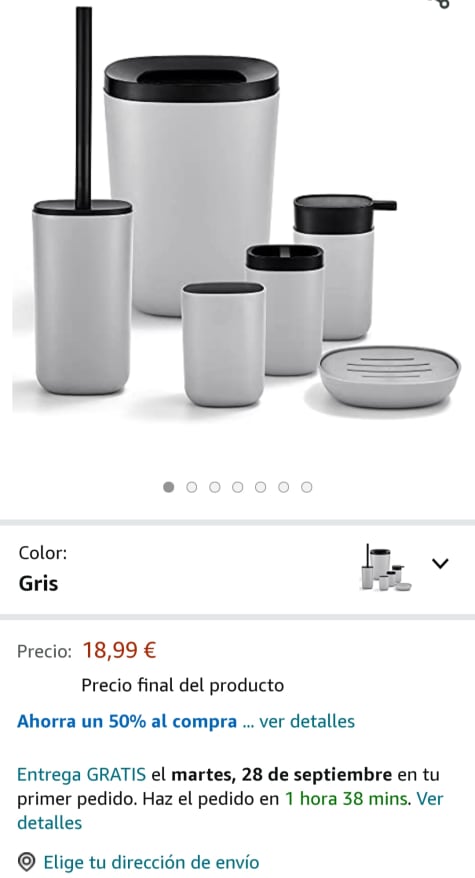475x878 pixels.
Task: Open the Color: Gris selector
Action: (238, 569)
